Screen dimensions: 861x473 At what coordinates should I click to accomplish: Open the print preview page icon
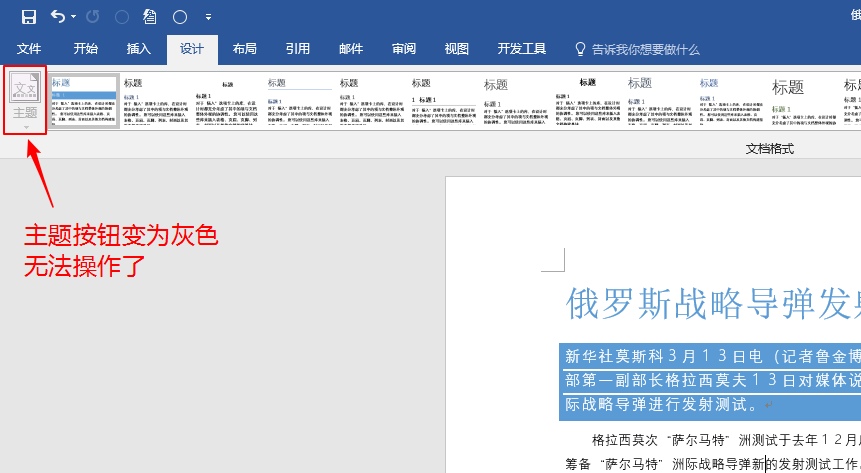tap(150, 17)
